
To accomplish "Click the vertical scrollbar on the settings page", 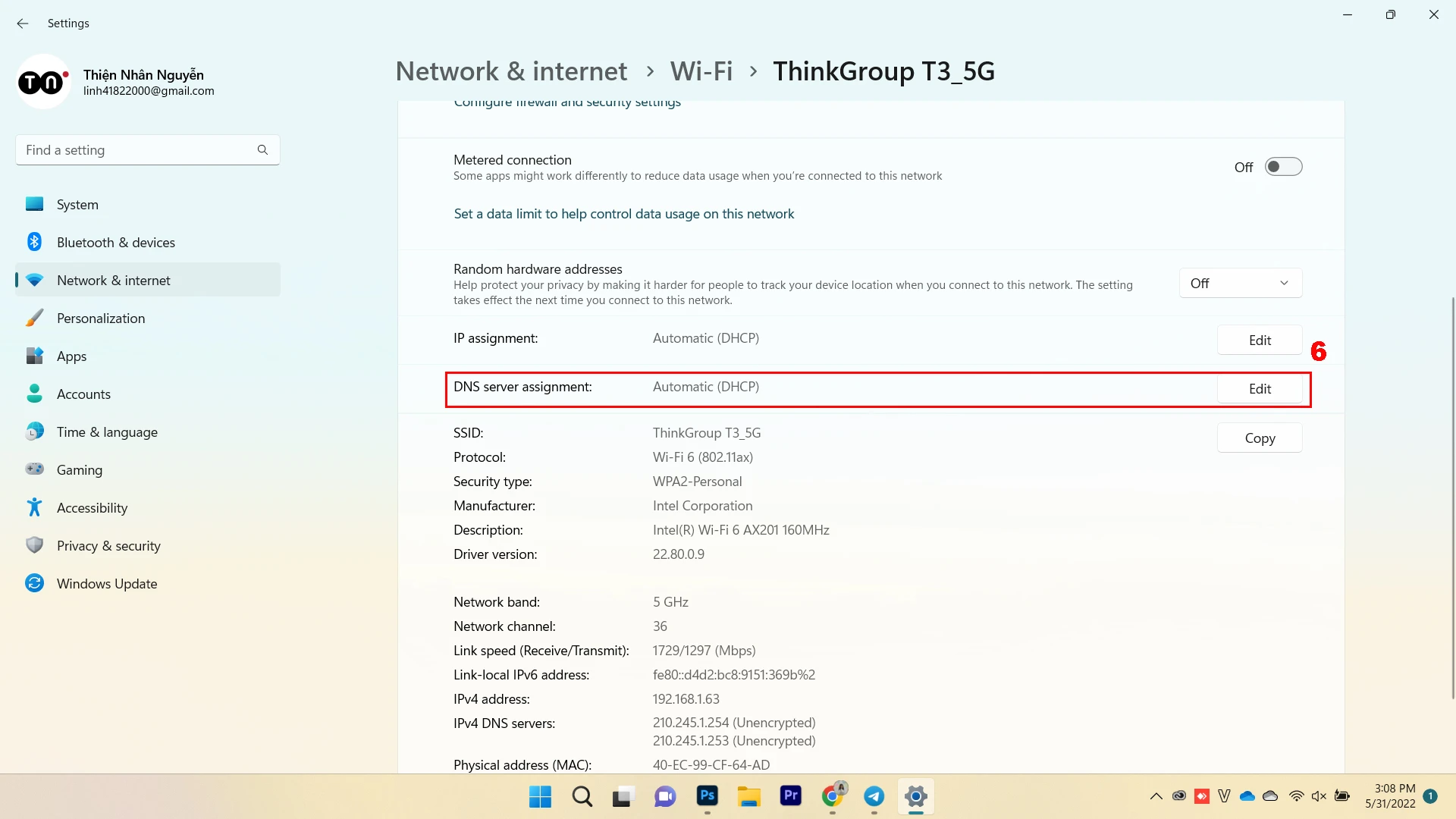I will 1453,497.
